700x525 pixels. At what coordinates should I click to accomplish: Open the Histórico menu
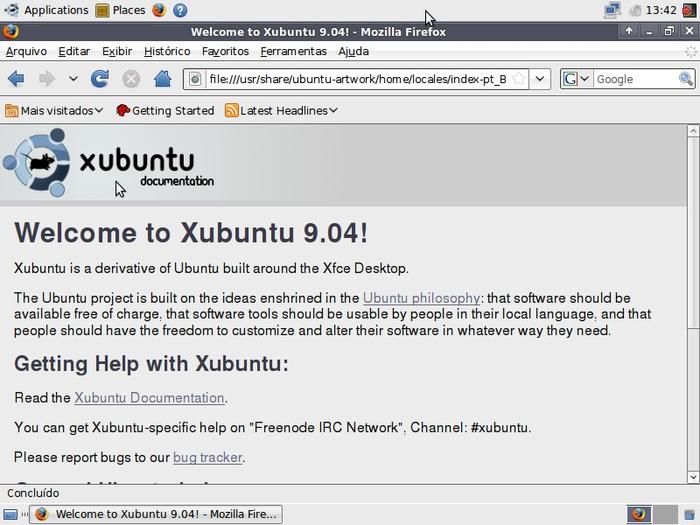tap(167, 51)
